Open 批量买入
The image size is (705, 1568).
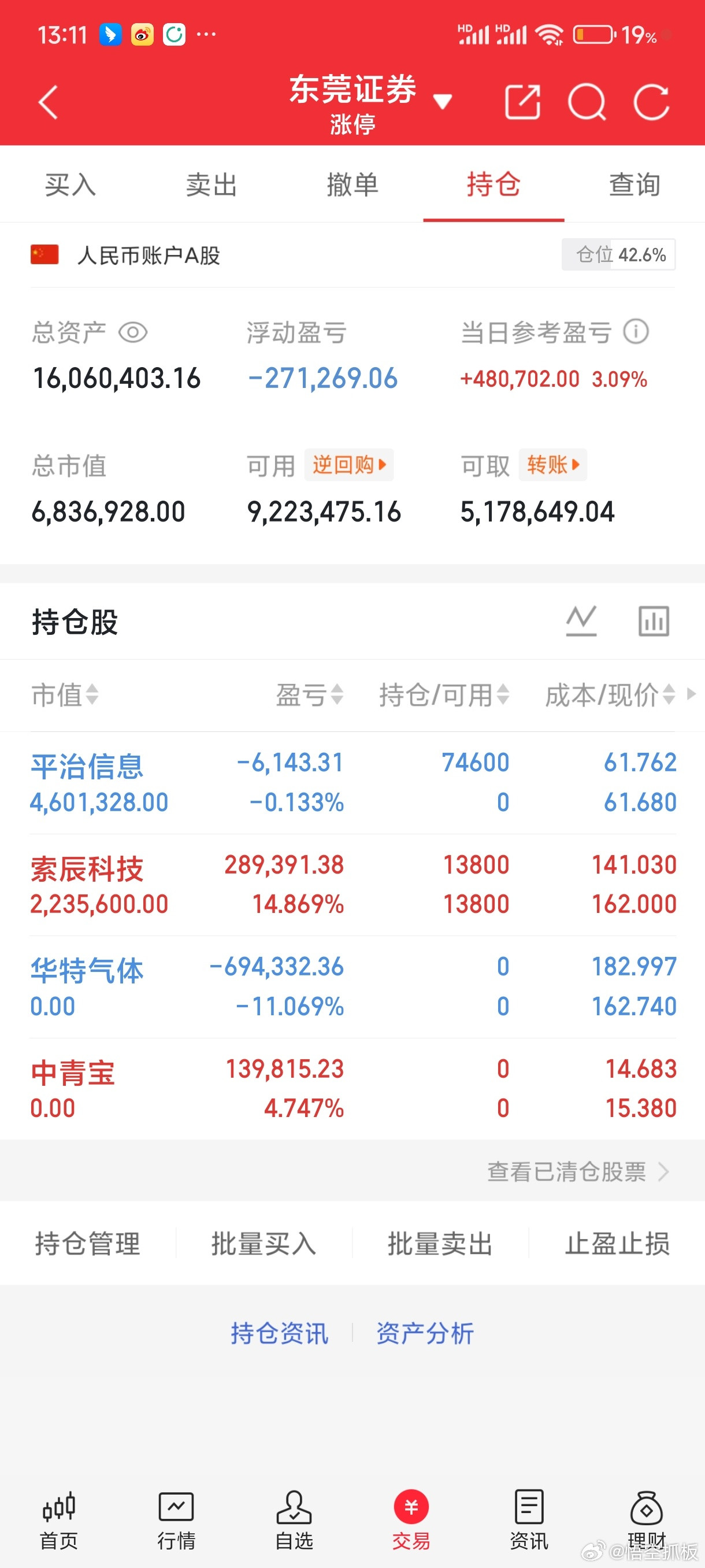click(264, 1243)
